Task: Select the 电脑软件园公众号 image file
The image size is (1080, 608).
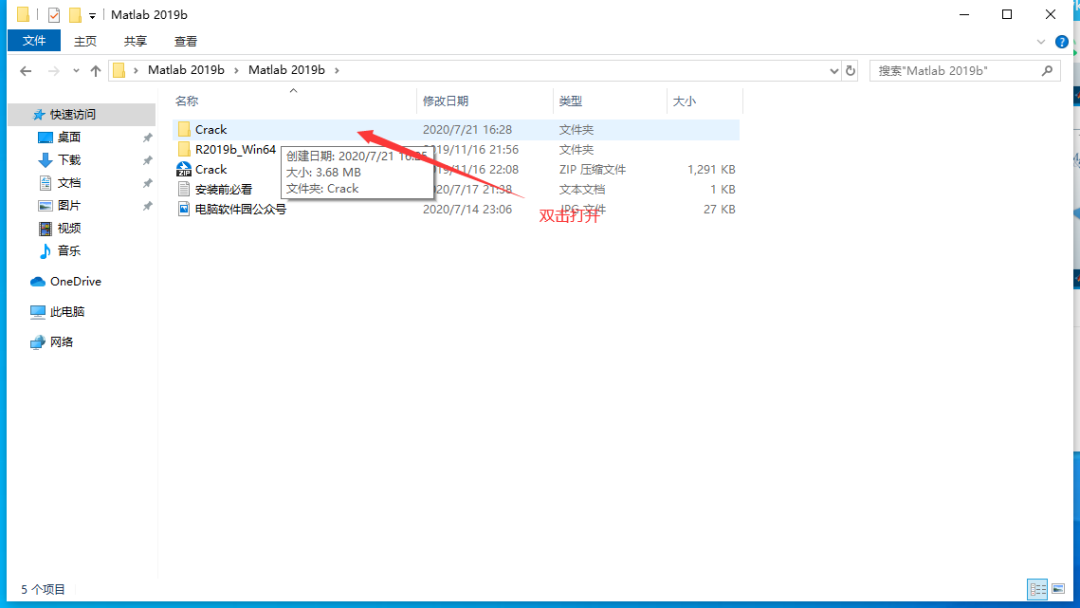Action: (x=240, y=209)
